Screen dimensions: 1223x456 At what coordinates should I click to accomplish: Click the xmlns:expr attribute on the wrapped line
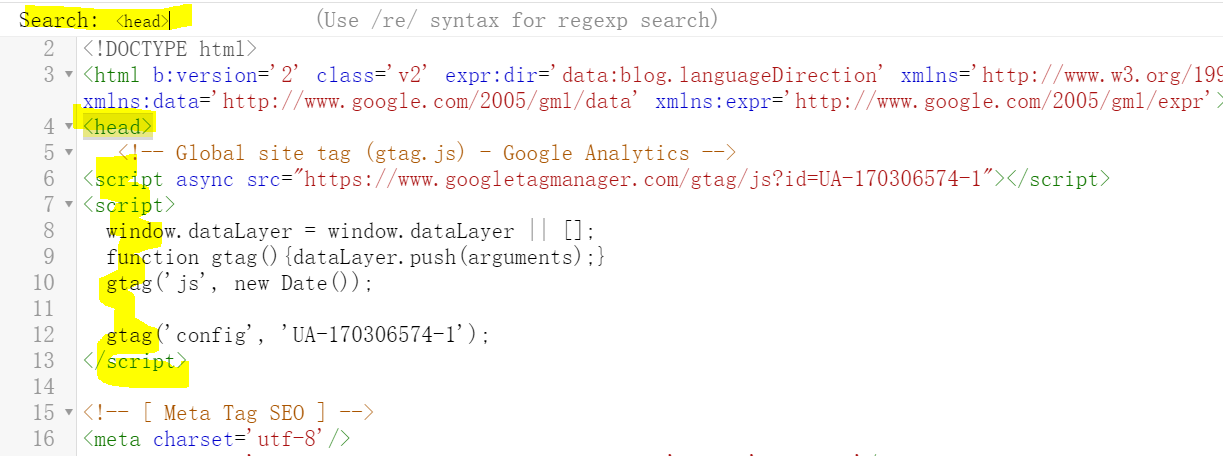(x=937, y=101)
